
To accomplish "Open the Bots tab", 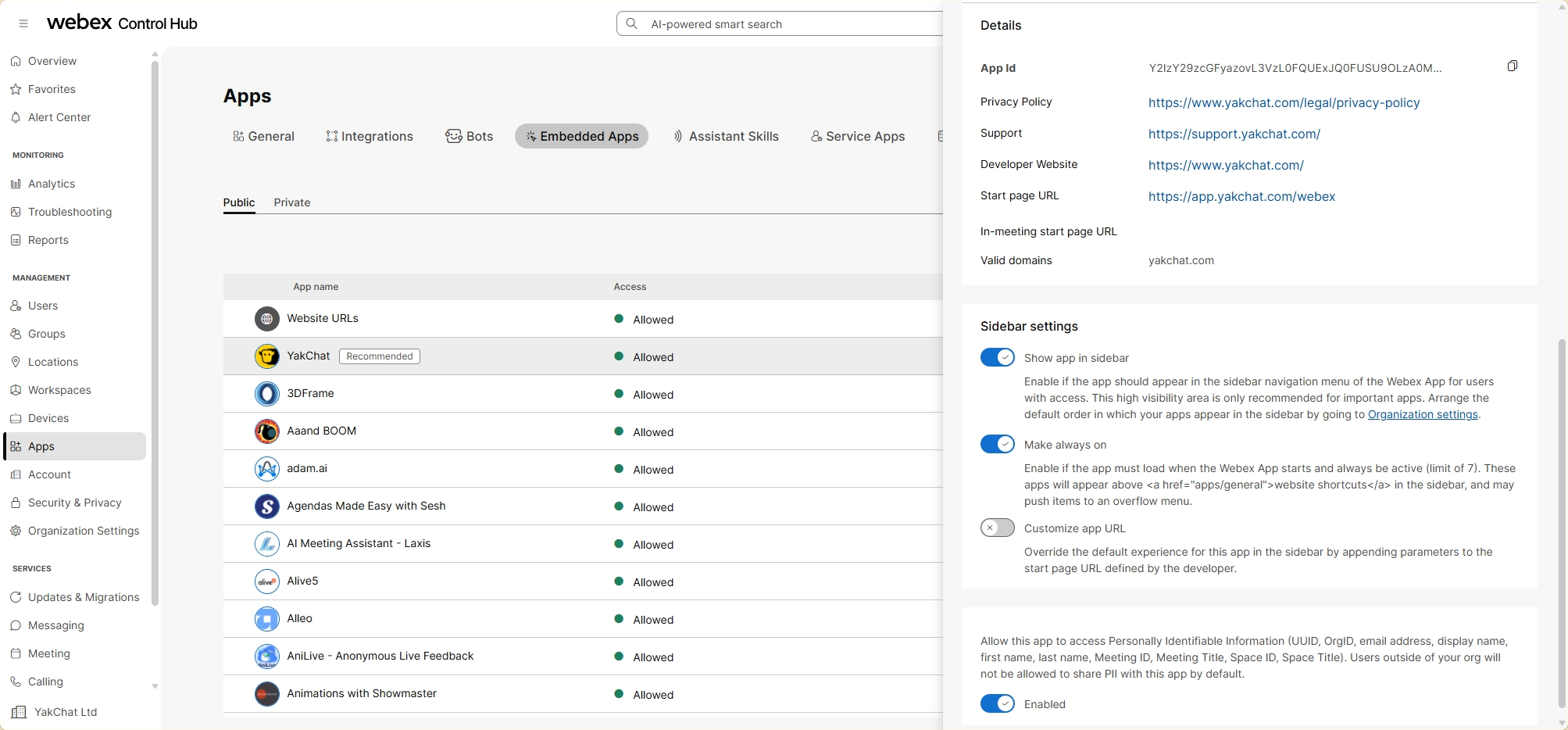I will (x=470, y=136).
